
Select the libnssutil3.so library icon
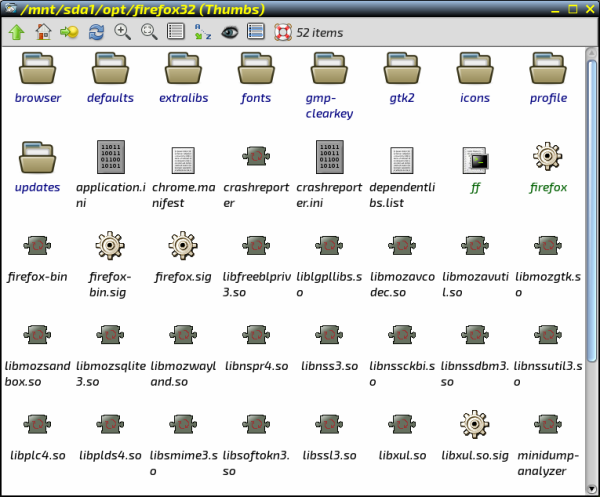[x=548, y=335]
